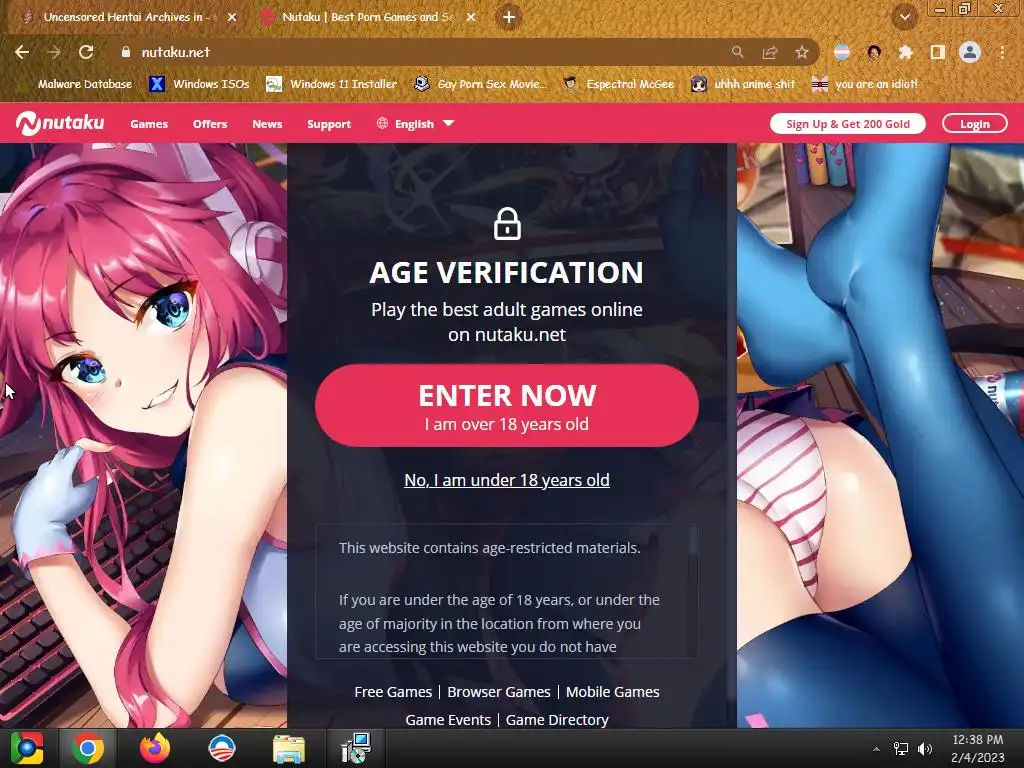
Task: Select No, I am under 18 years old
Action: click(507, 480)
